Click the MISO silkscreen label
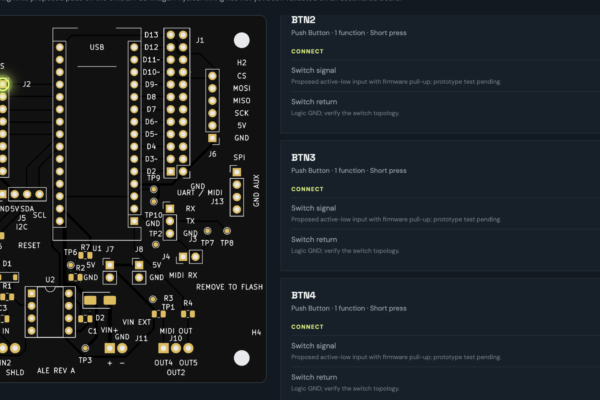Viewport: 600px width, 400px height. 241,101
